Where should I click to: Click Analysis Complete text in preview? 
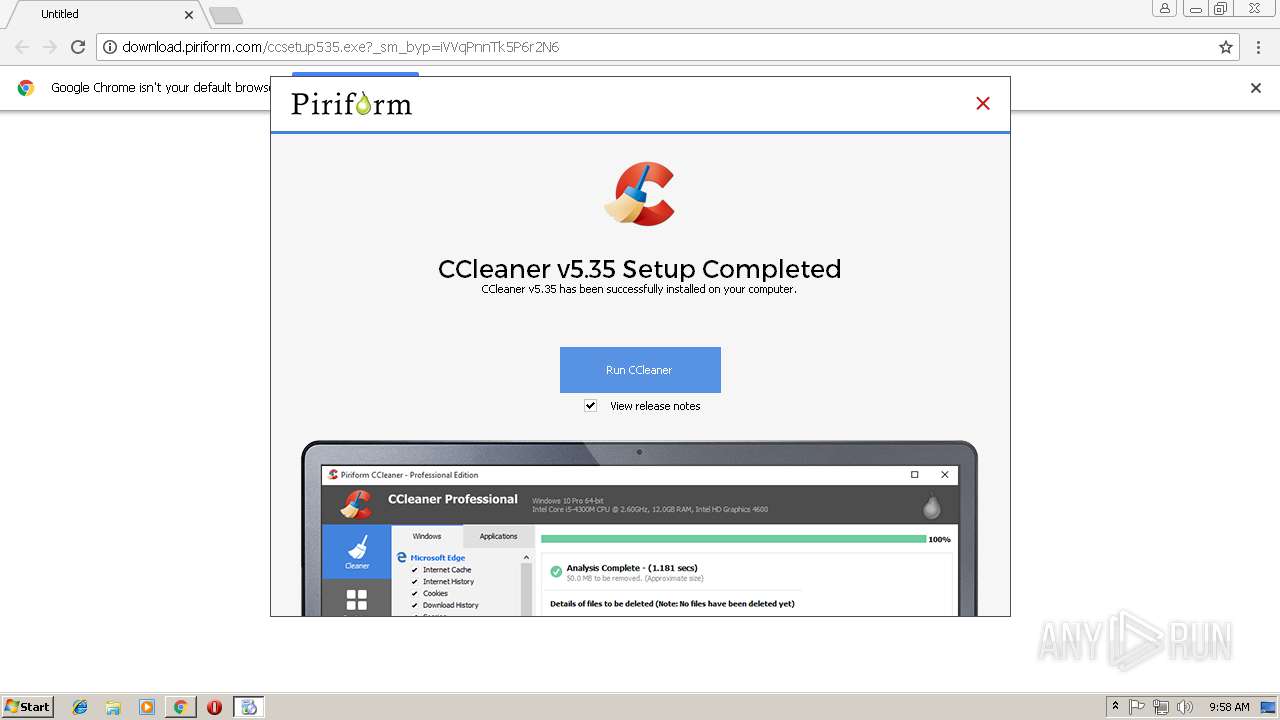632,568
